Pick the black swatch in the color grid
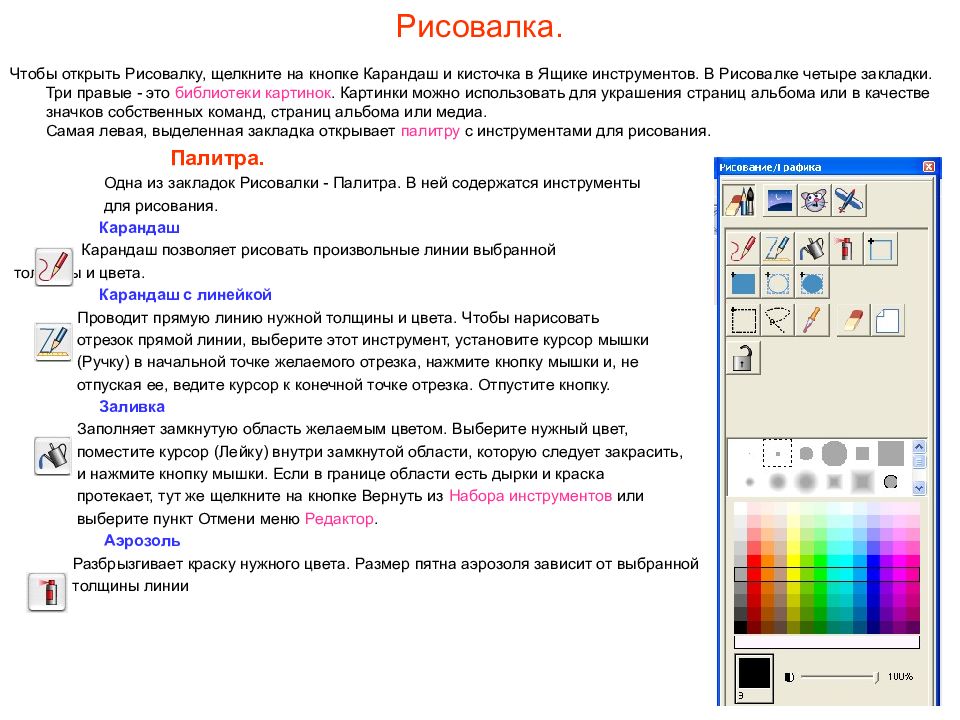The image size is (960, 720). click(741, 627)
